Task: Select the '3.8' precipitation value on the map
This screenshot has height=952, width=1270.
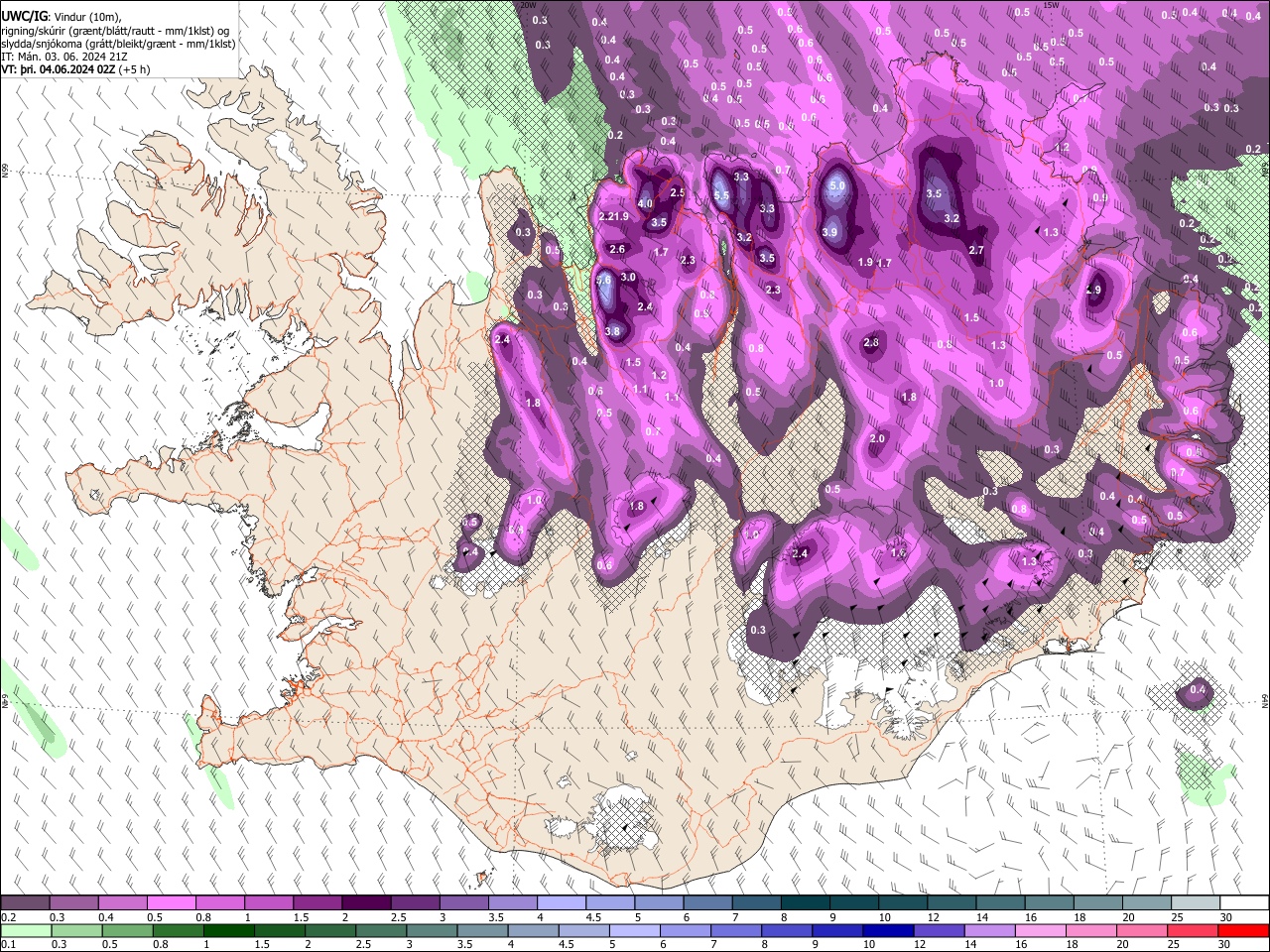Action: (x=612, y=332)
